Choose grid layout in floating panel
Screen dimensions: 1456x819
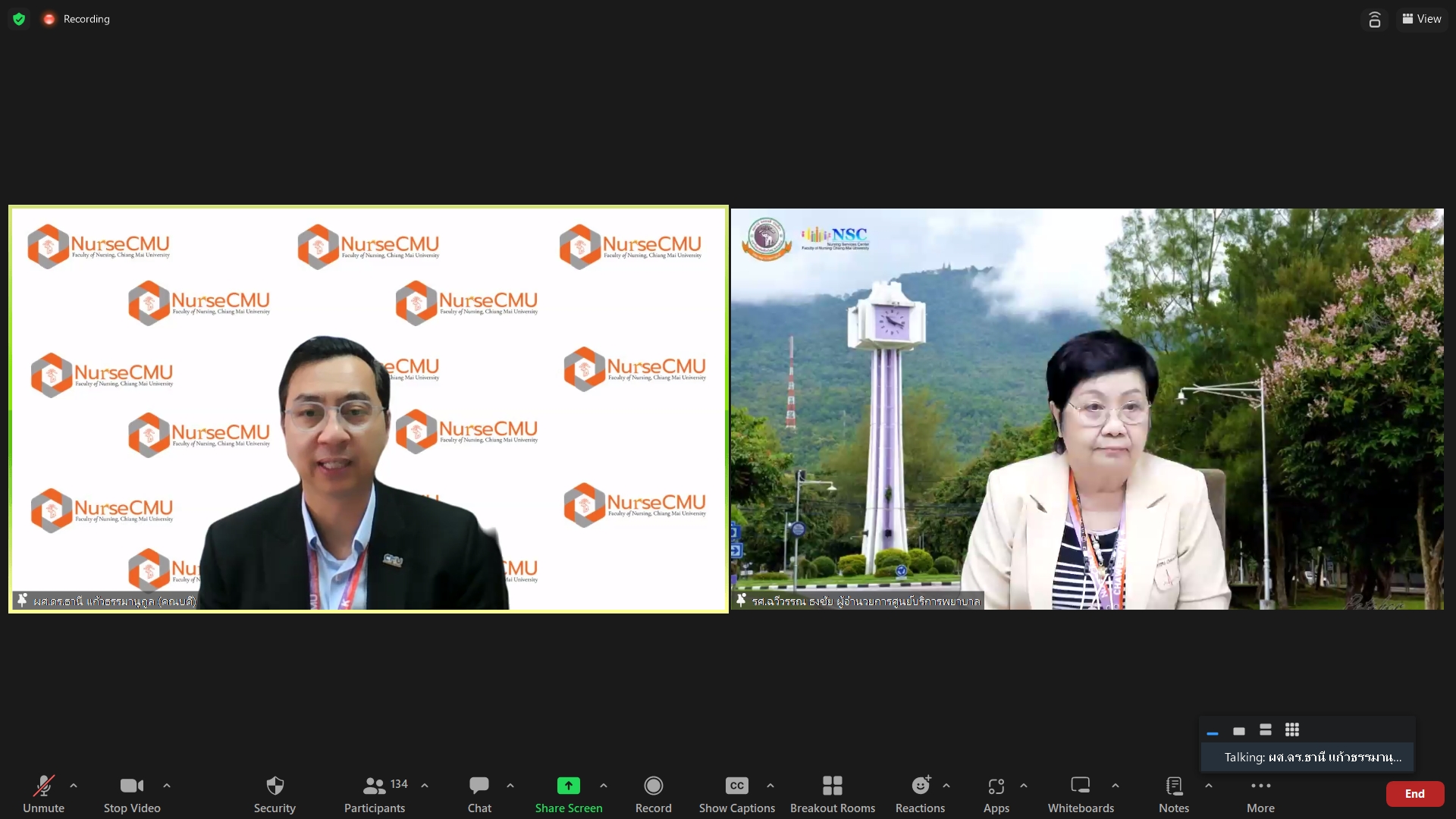coord(1292,730)
